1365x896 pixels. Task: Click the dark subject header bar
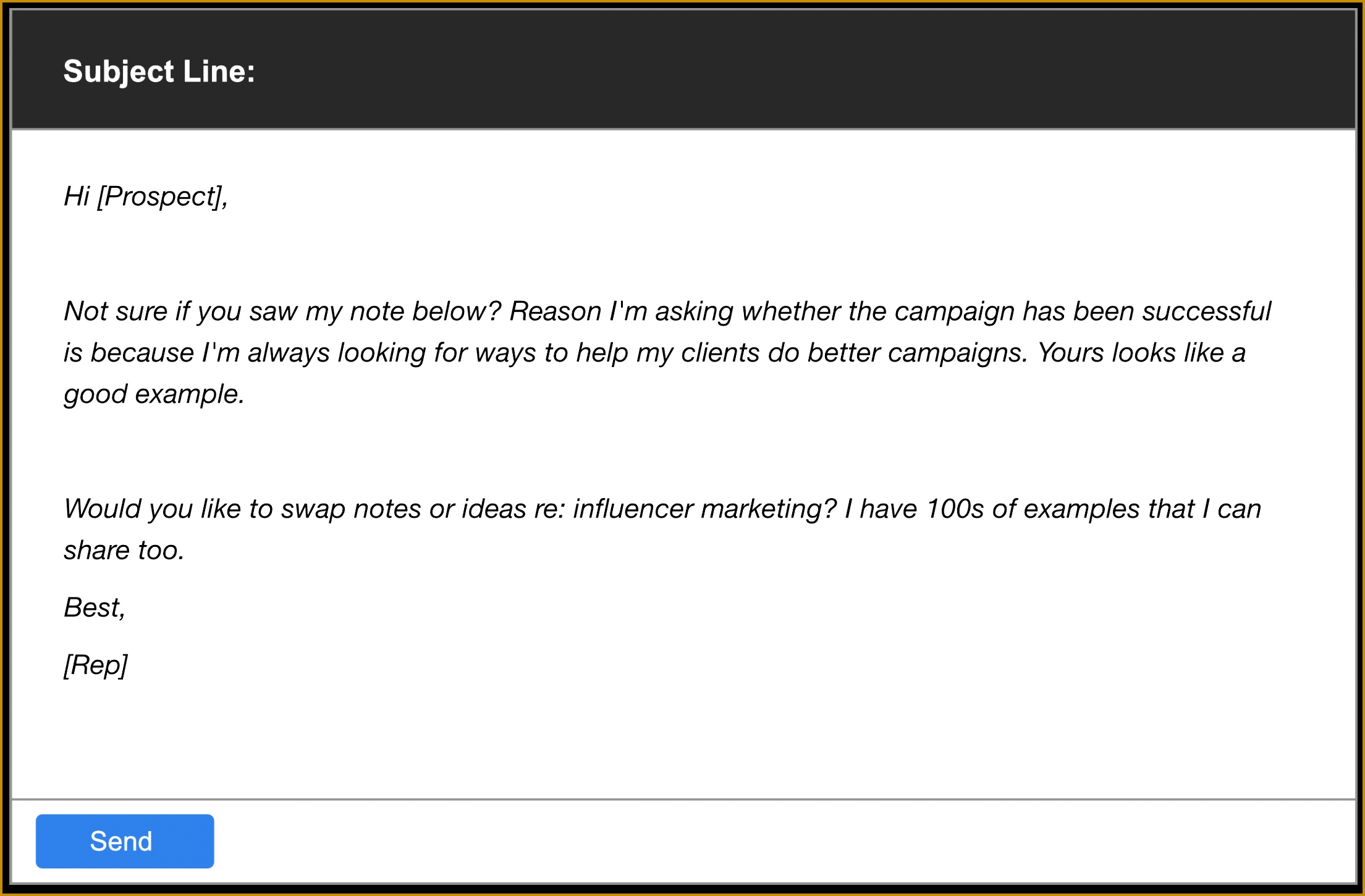click(742, 69)
